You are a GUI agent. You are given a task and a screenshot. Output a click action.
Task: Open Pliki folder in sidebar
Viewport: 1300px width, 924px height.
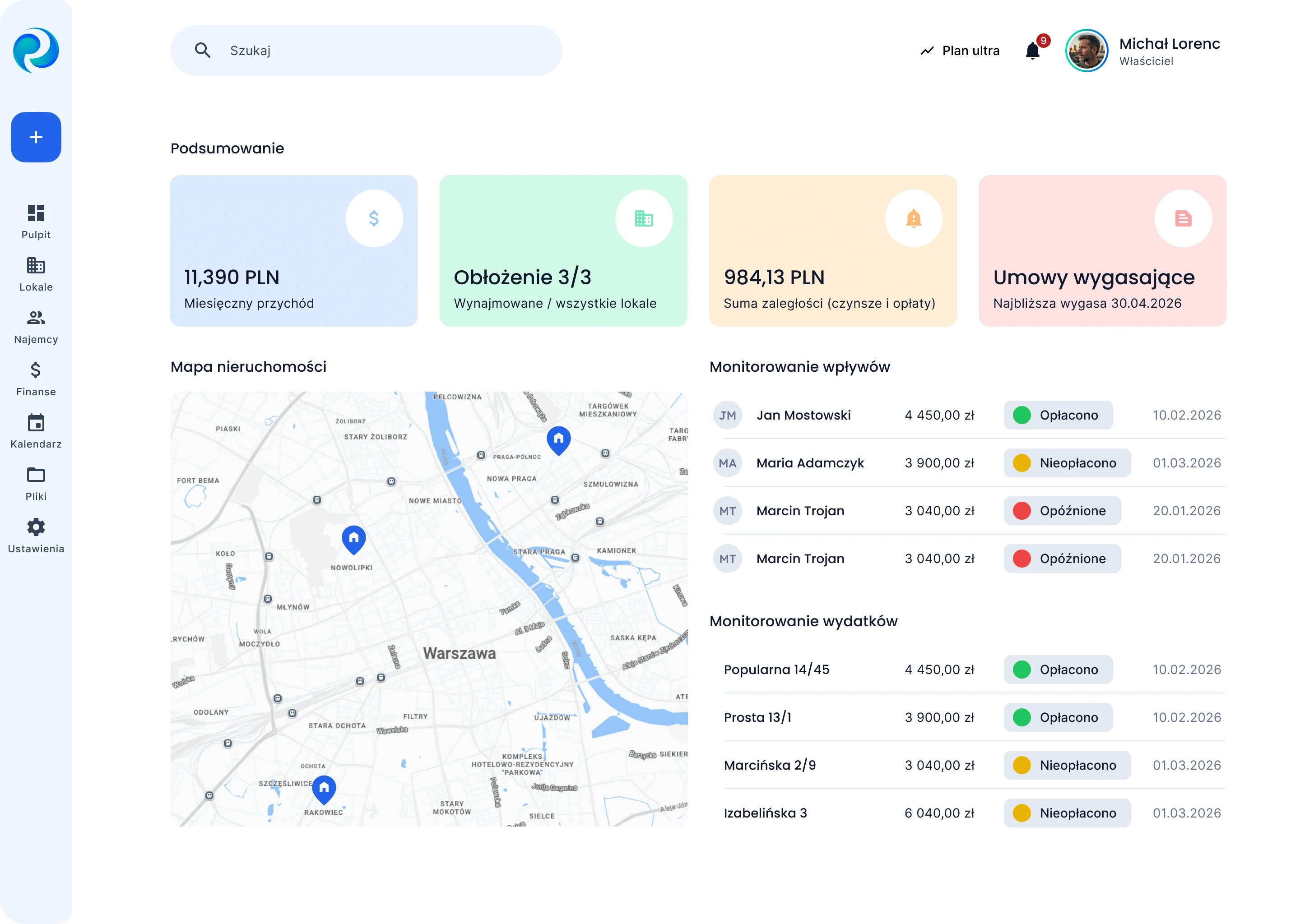[36, 484]
